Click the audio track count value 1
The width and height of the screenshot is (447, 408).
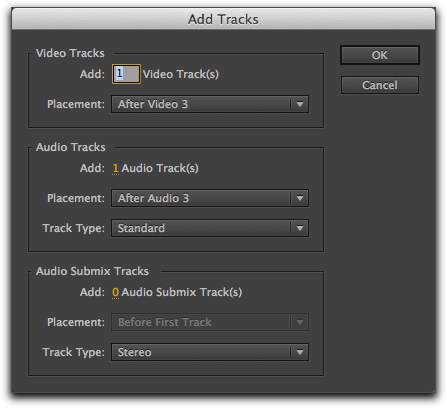tap(115, 168)
